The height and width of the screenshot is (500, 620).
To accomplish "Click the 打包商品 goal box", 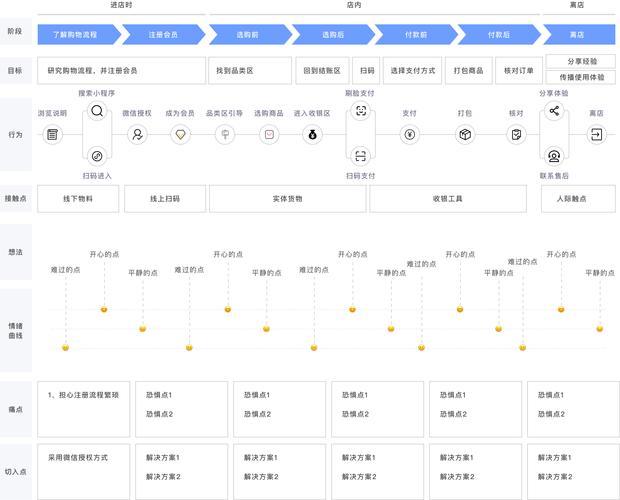I will (x=469, y=71).
